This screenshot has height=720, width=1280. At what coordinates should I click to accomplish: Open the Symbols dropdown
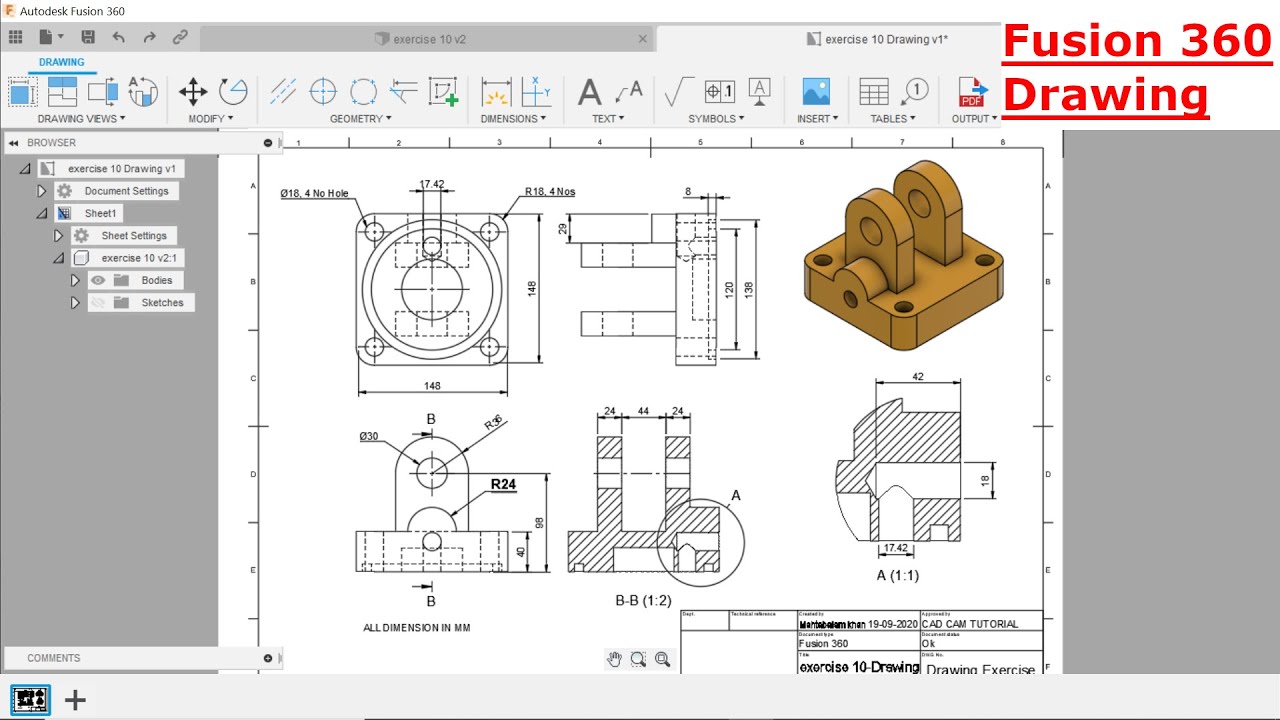pyautogui.click(x=716, y=118)
